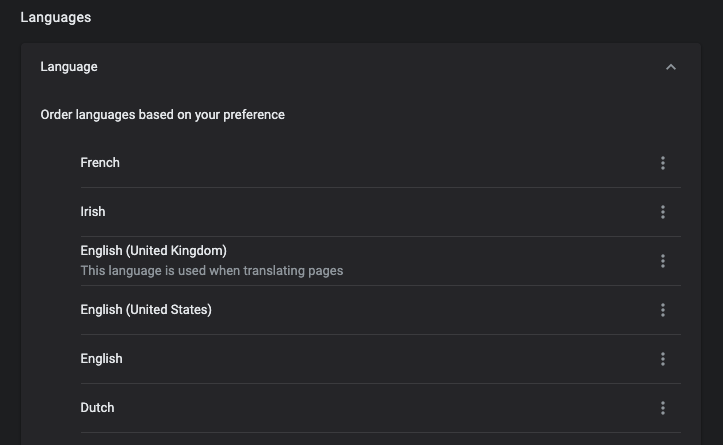This screenshot has width=723, height=445.
Task: Click the divider line below the French row
Action: click(x=380, y=187)
